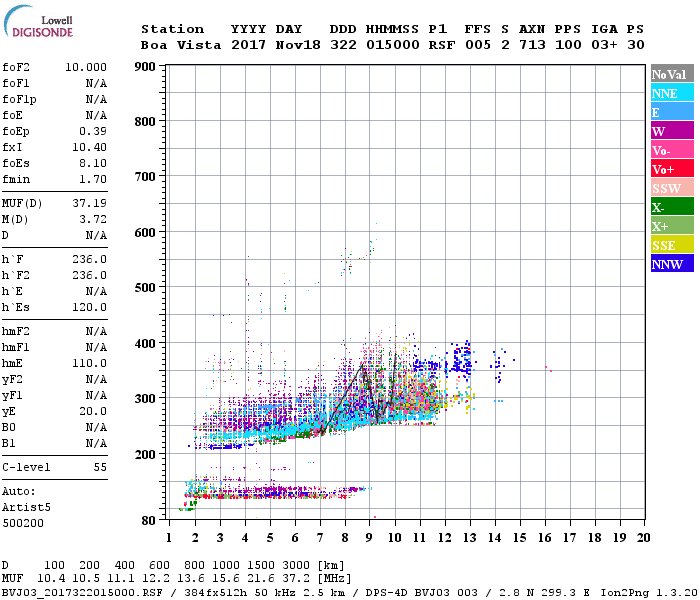Click the E blue legend swatch
700x600 pixels.
pyautogui.click(x=672, y=112)
